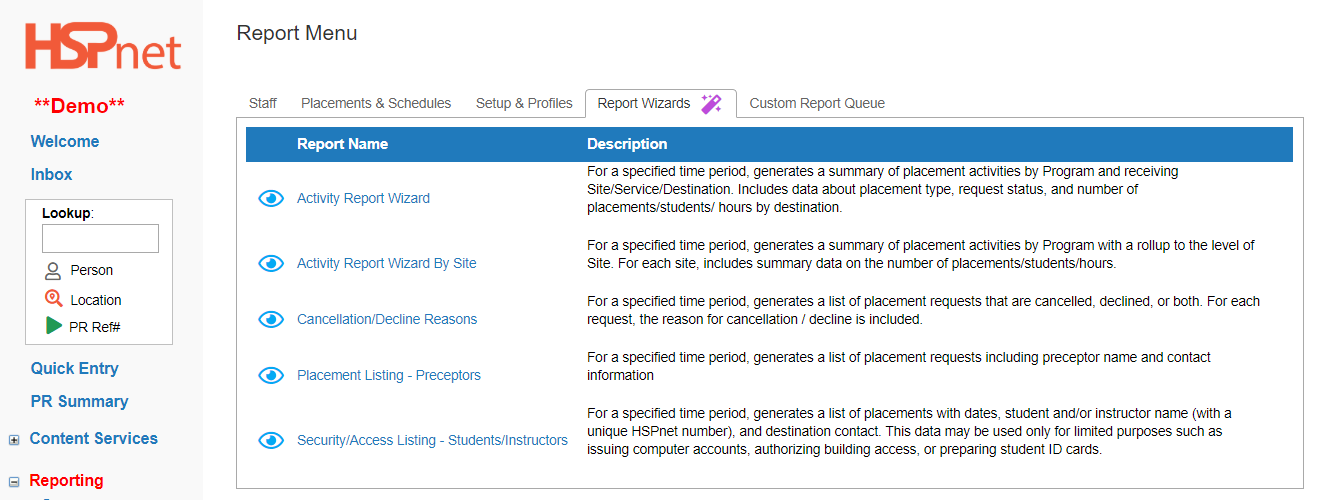Open Quick Entry from the sidebar
The image size is (1325, 500).
pos(75,368)
